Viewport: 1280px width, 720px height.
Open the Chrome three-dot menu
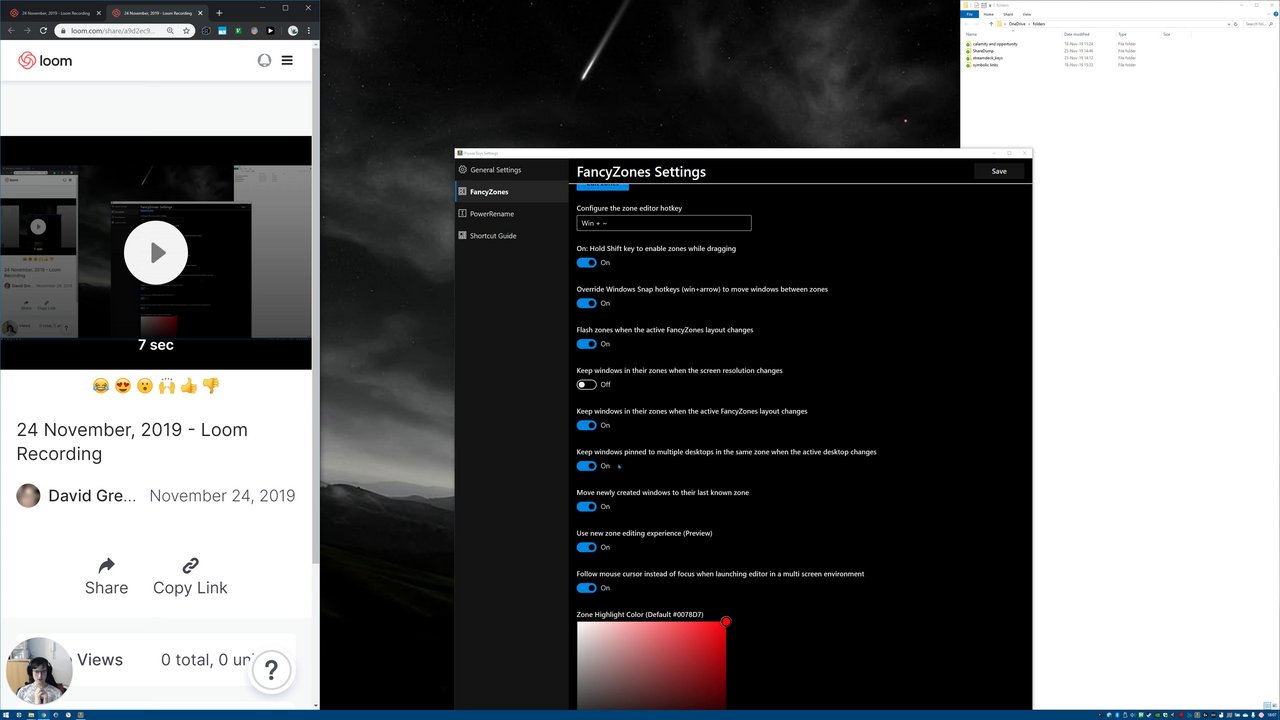[310, 31]
